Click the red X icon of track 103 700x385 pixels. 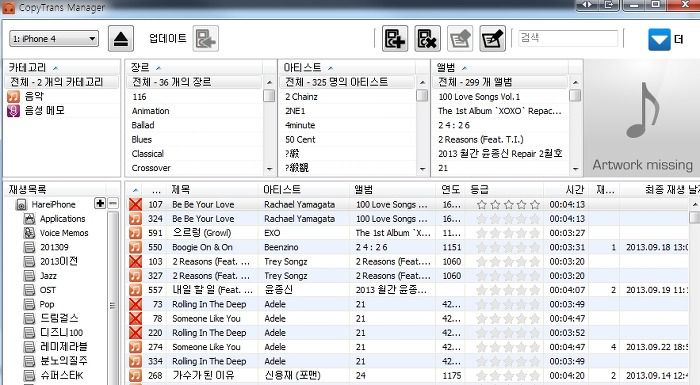point(135,262)
